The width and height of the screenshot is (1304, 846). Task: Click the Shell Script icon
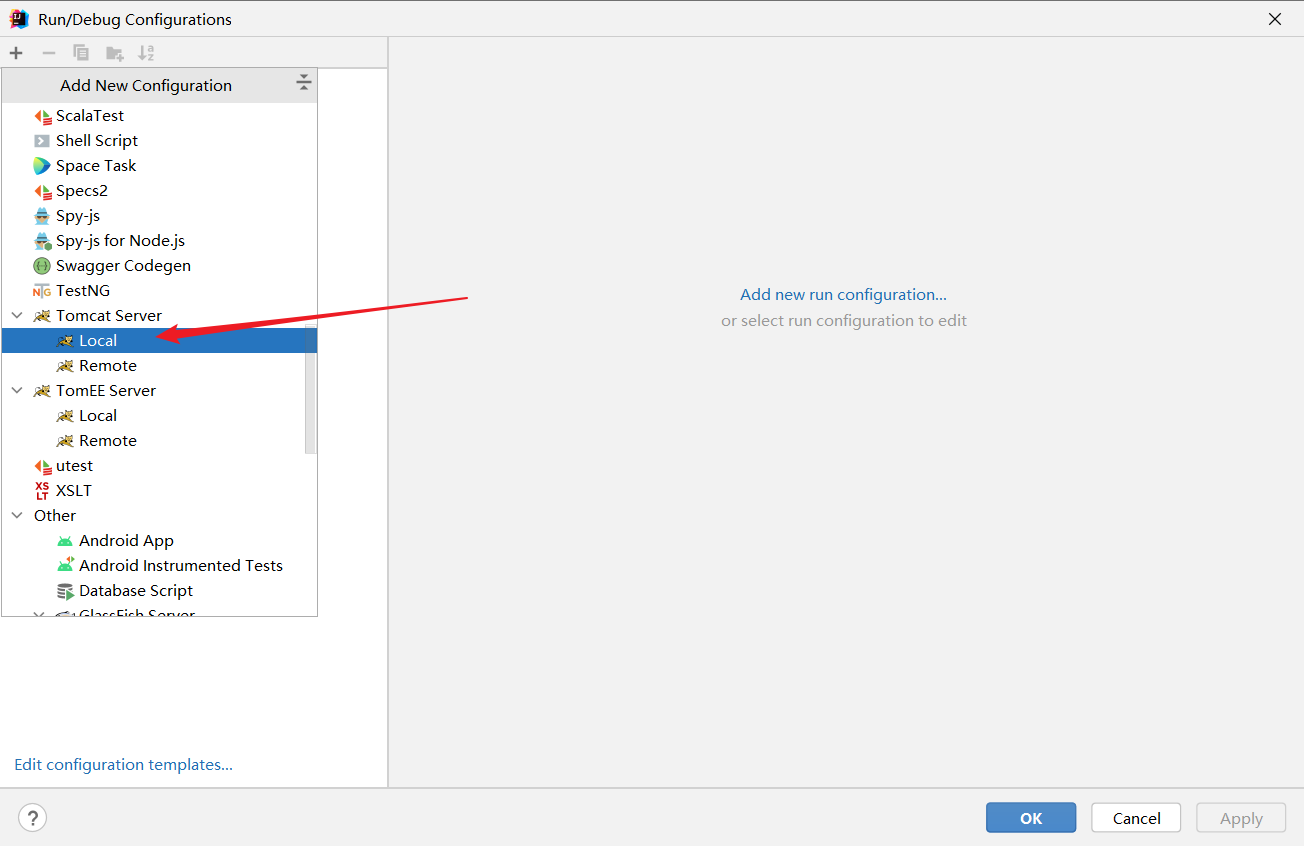pyautogui.click(x=42, y=141)
